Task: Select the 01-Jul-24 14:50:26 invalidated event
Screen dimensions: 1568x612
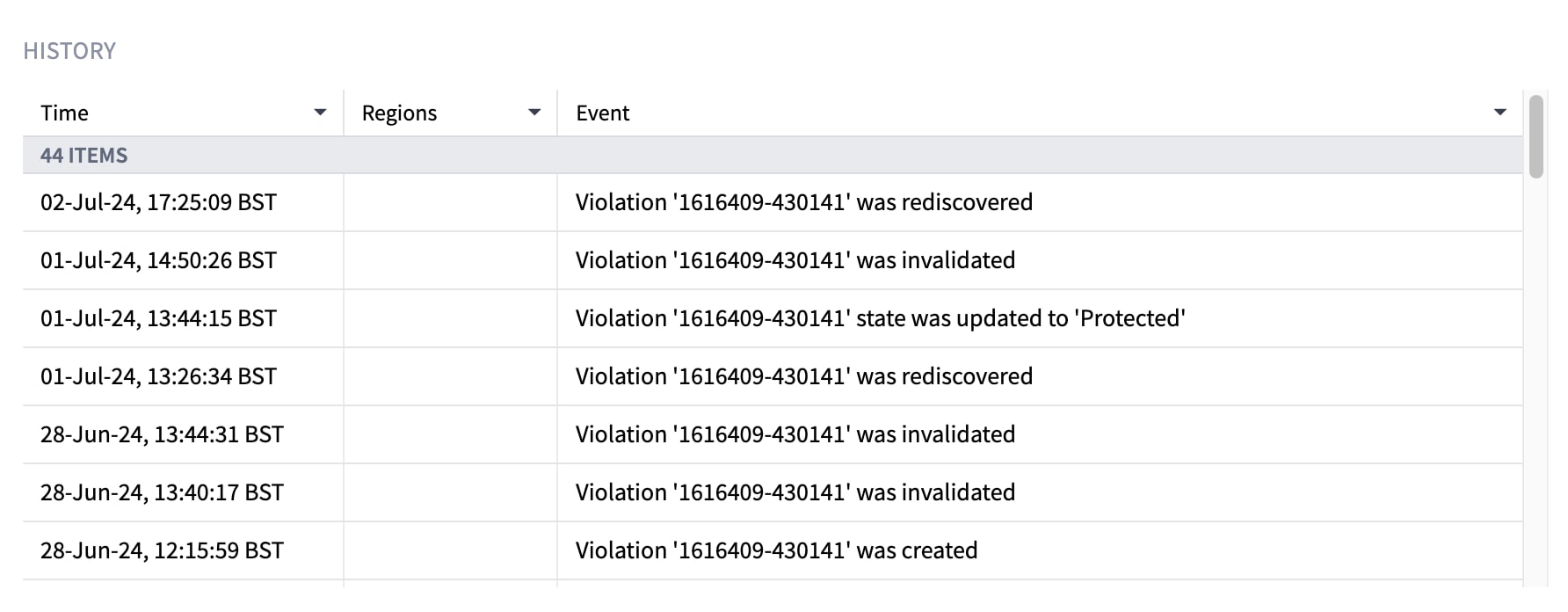Action: (795, 260)
